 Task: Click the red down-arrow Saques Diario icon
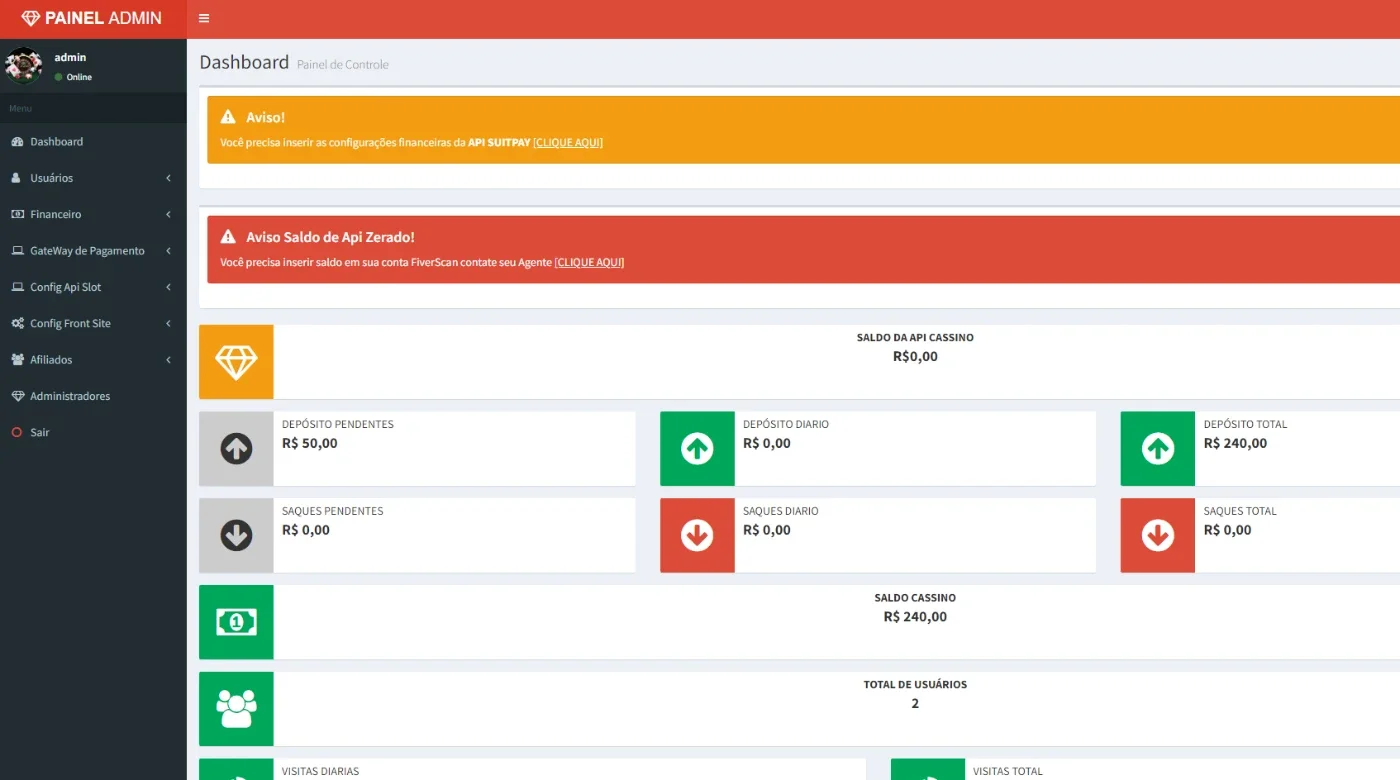tap(697, 536)
